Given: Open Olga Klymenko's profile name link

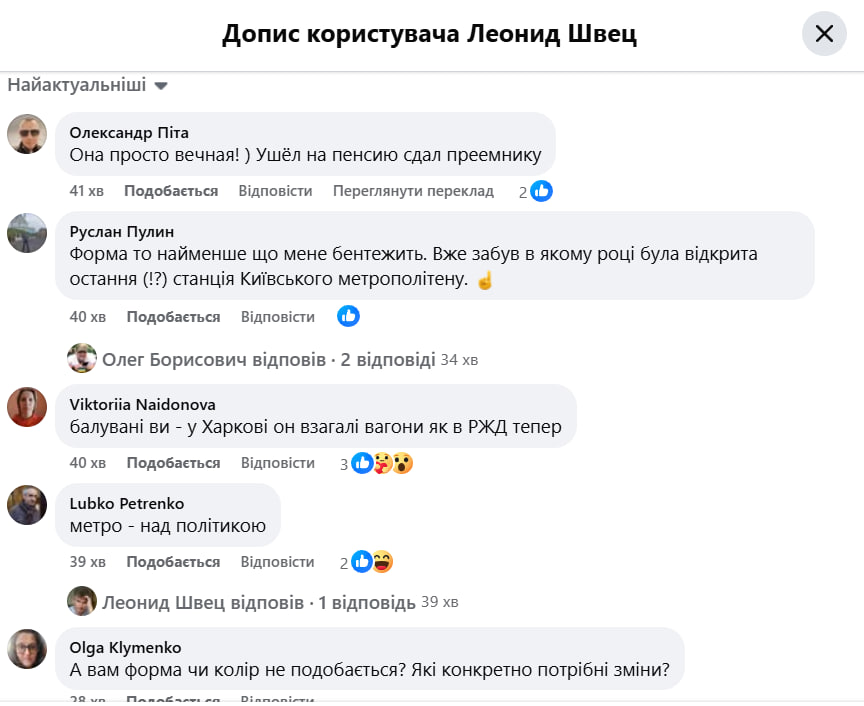Looking at the screenshot, I should [x=125, y=647].
